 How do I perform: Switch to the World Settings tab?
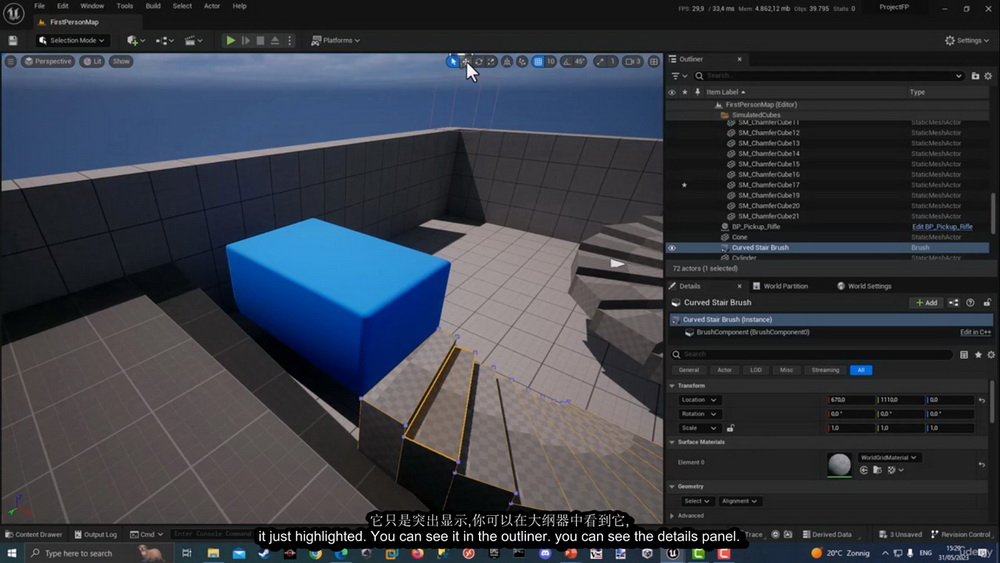click(864, 286)
